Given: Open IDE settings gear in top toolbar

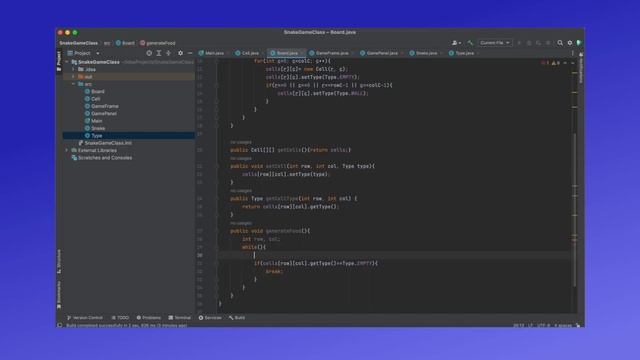Looking at the screenshot, I should coord(570,43).
